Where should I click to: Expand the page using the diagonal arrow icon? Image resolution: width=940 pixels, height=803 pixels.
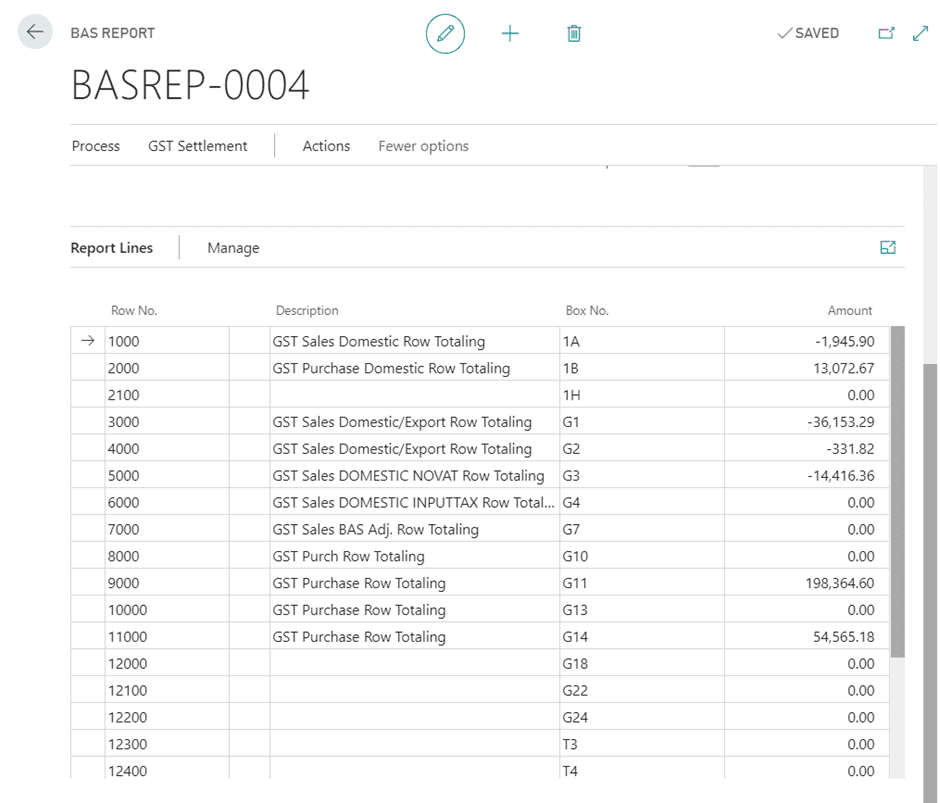(920, 33)
